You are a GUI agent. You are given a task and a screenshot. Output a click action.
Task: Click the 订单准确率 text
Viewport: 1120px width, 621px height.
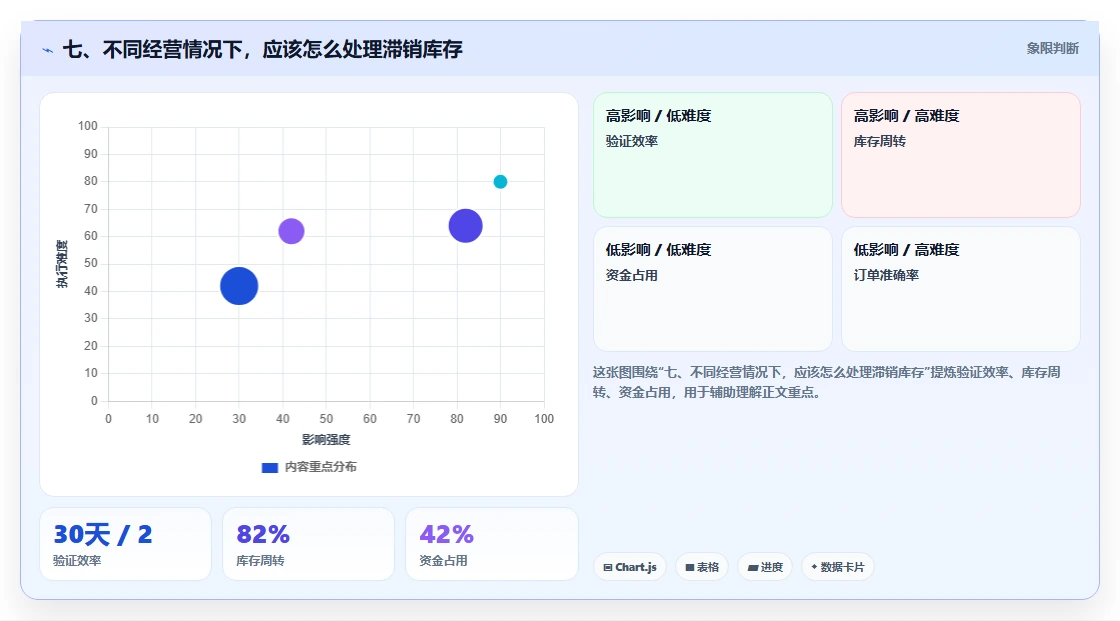[x=886, y=275]
